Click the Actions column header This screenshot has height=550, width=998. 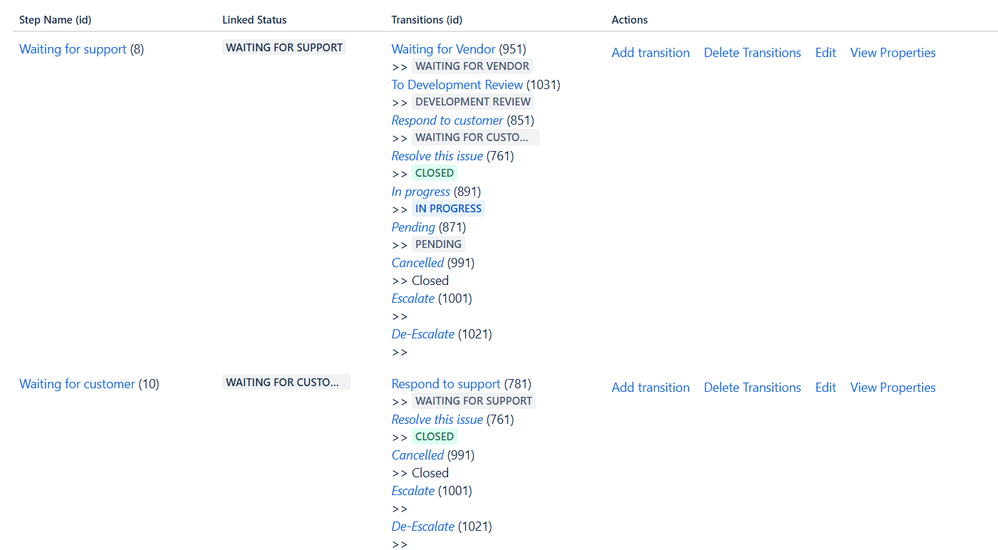(x=629, y=20)
